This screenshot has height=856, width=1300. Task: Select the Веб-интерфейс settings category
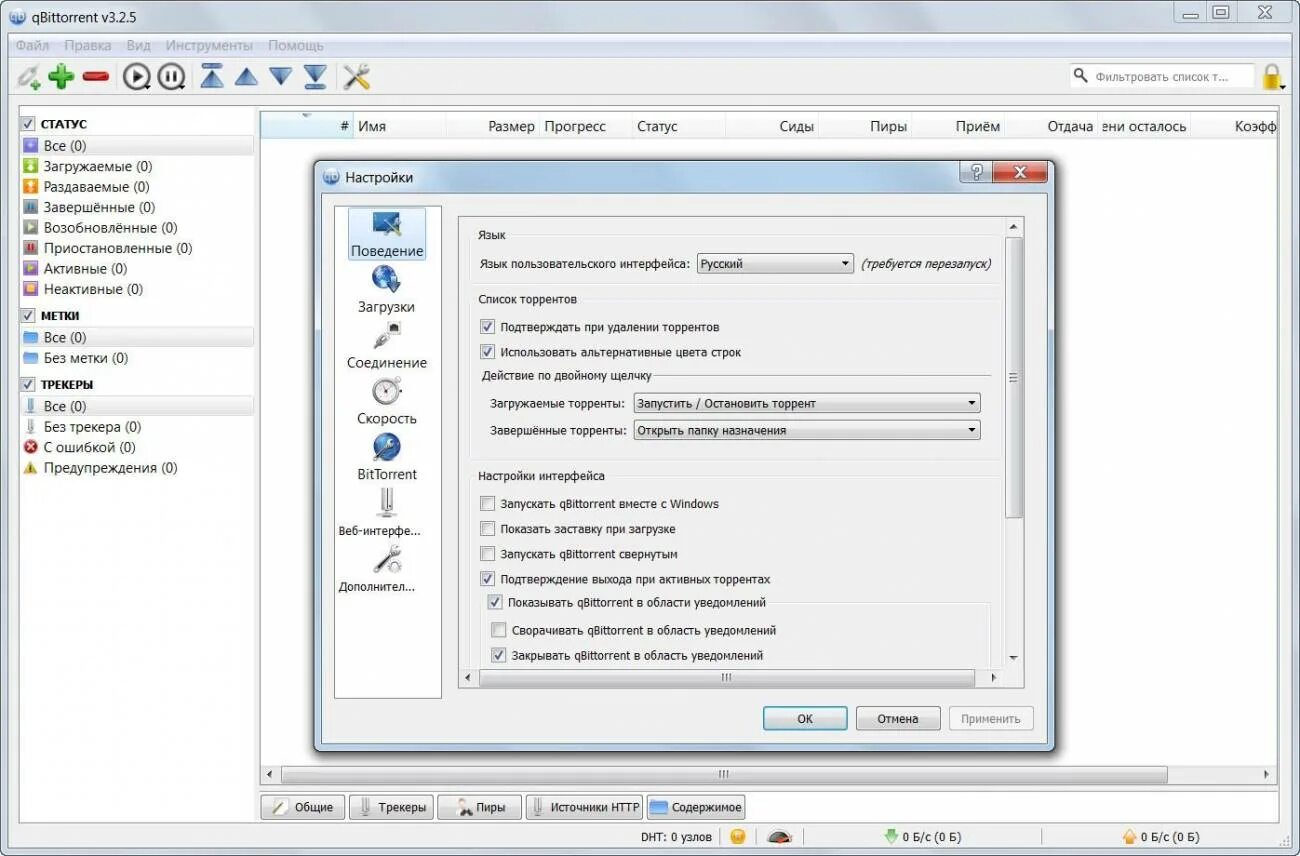(380, 514)
